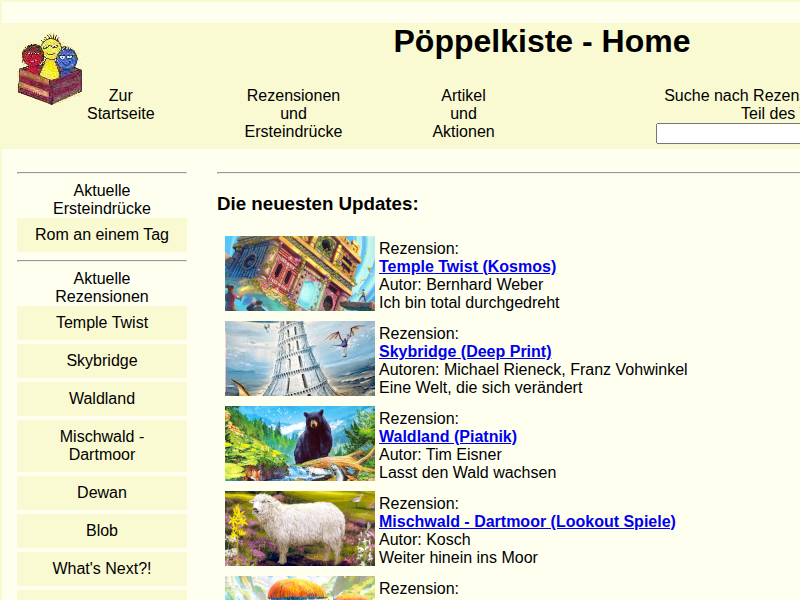
Task: Open the Skybridge tower thumbnail
Action: [299, 359]
